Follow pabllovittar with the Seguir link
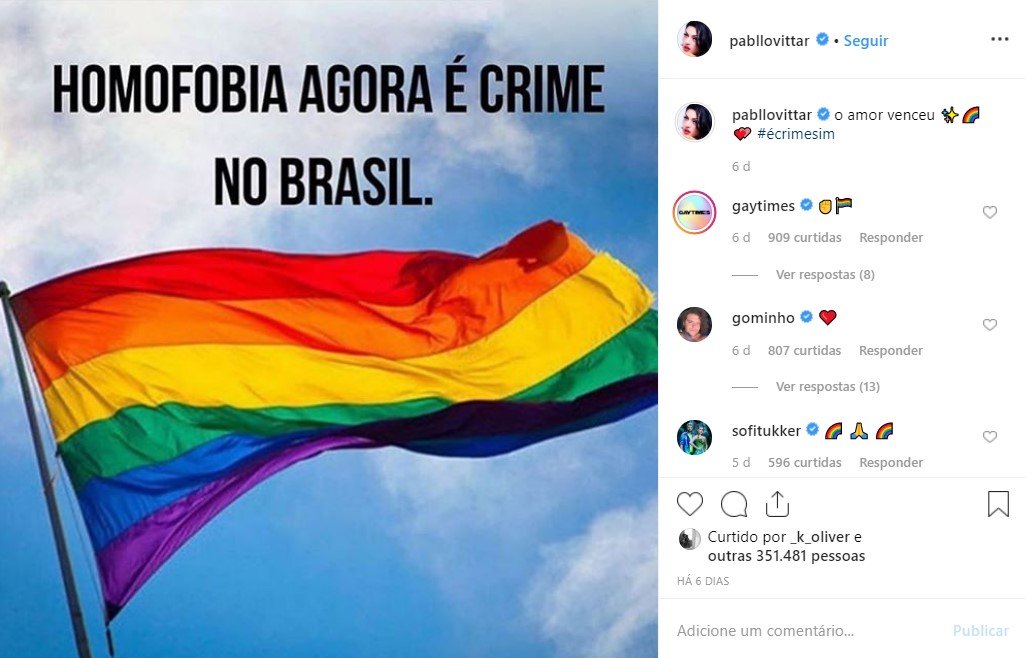The width and height of the screenshot is (1026, 658). (x=866, y=41)
